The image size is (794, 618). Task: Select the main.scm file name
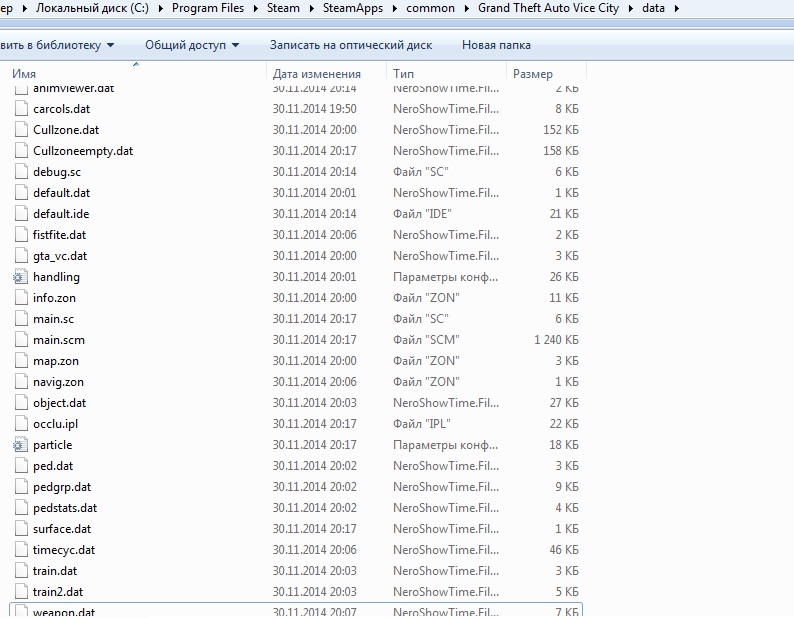click(59, 340)
